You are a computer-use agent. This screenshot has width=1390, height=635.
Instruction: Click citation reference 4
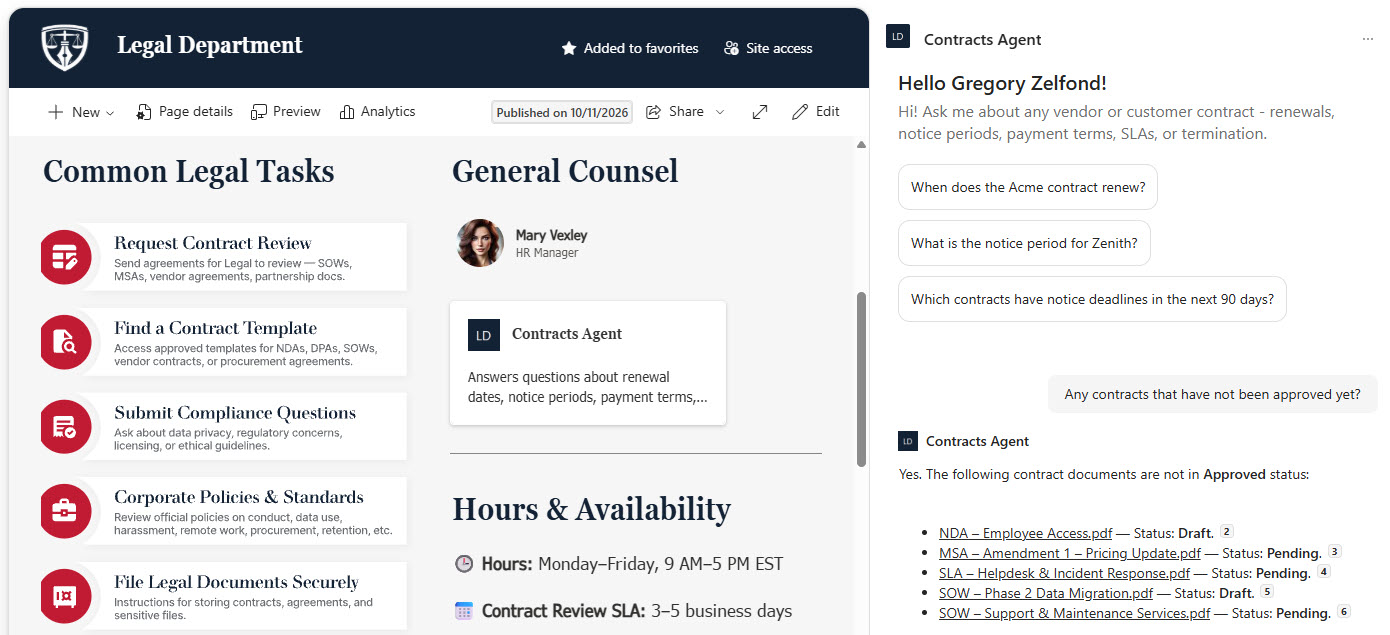tap(1324, 572)
